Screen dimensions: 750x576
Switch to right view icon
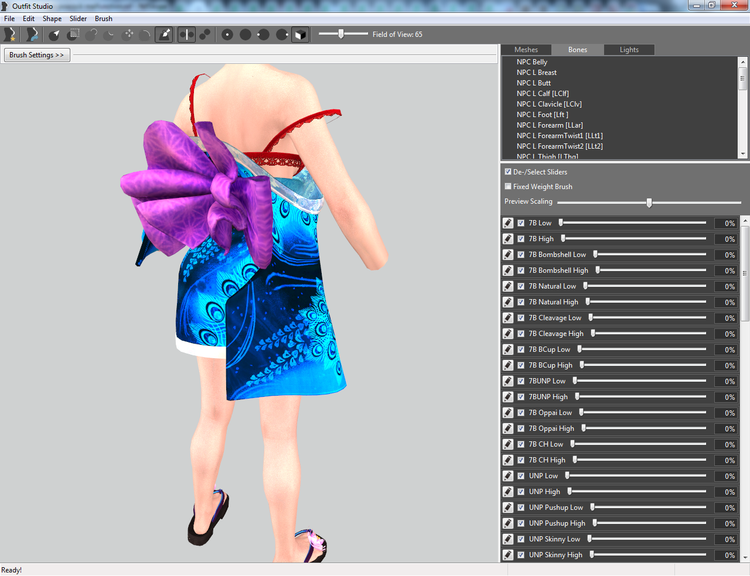click(282, 34)
